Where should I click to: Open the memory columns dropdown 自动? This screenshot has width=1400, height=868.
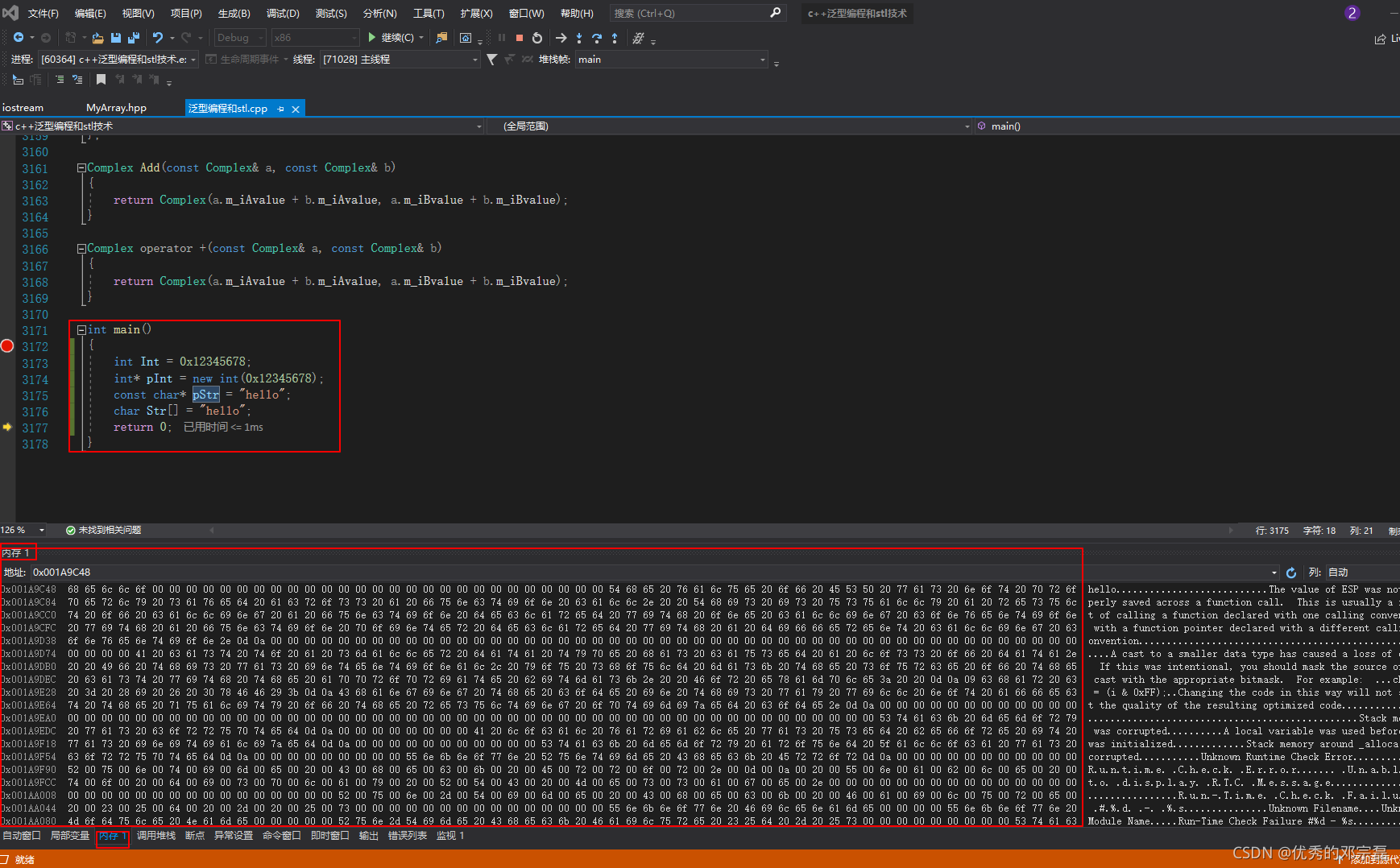click(1362, 572)
